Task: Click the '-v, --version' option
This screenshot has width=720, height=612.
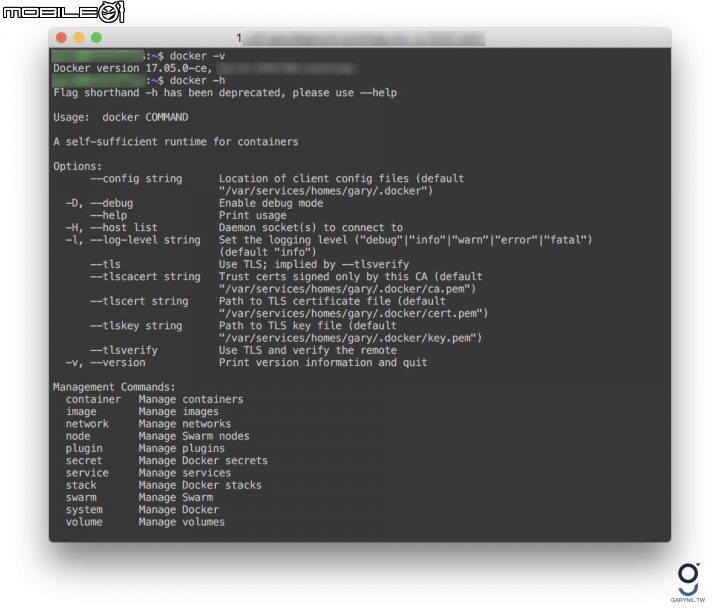Action: pos(105,363)
